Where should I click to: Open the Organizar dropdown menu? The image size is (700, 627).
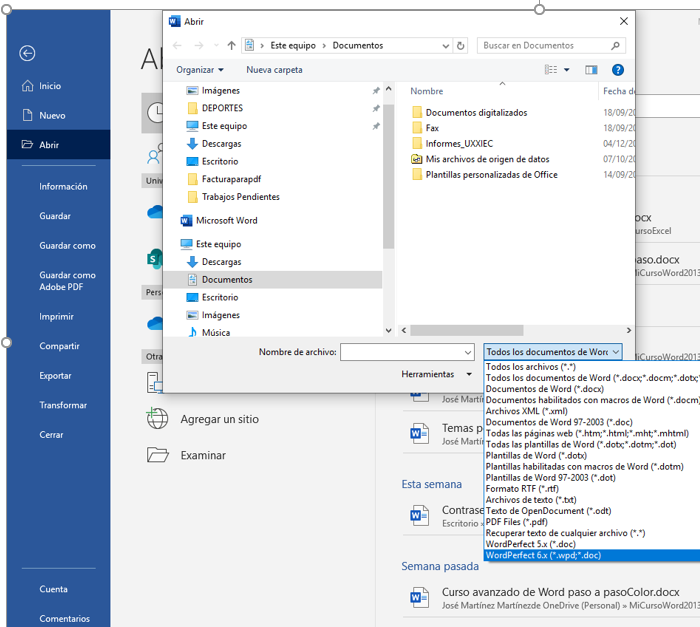coord(200,70)
